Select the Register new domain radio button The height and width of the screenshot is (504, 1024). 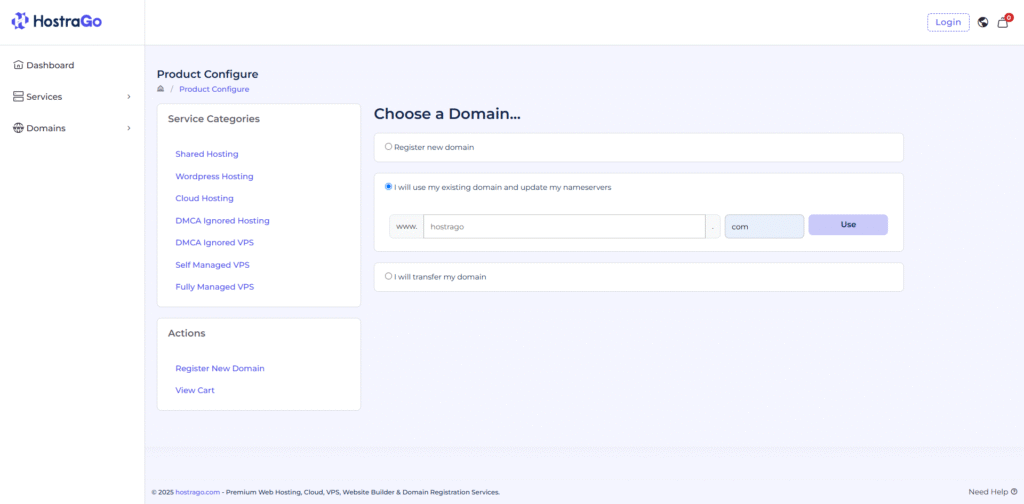(x=389, y=147)
